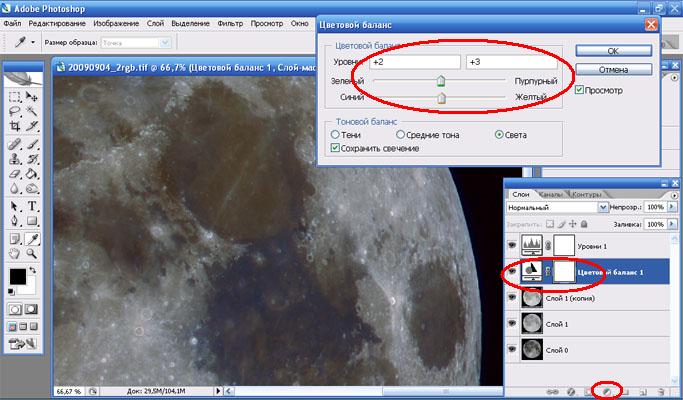Hide the Слой 1 (копия) layer
This screenshot has width=683, height=400.
coord(512,298)
